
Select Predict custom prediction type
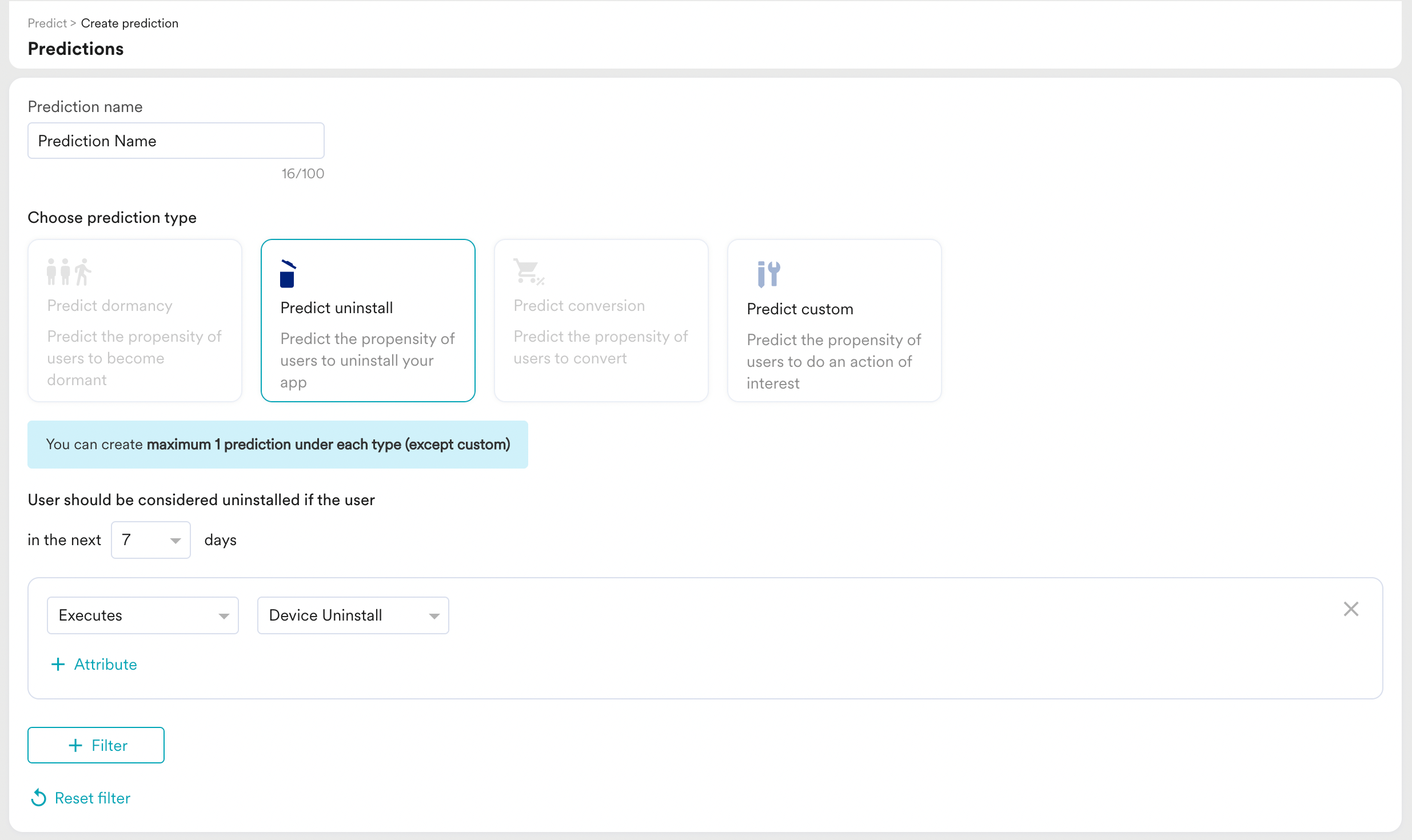coord(833,320)
